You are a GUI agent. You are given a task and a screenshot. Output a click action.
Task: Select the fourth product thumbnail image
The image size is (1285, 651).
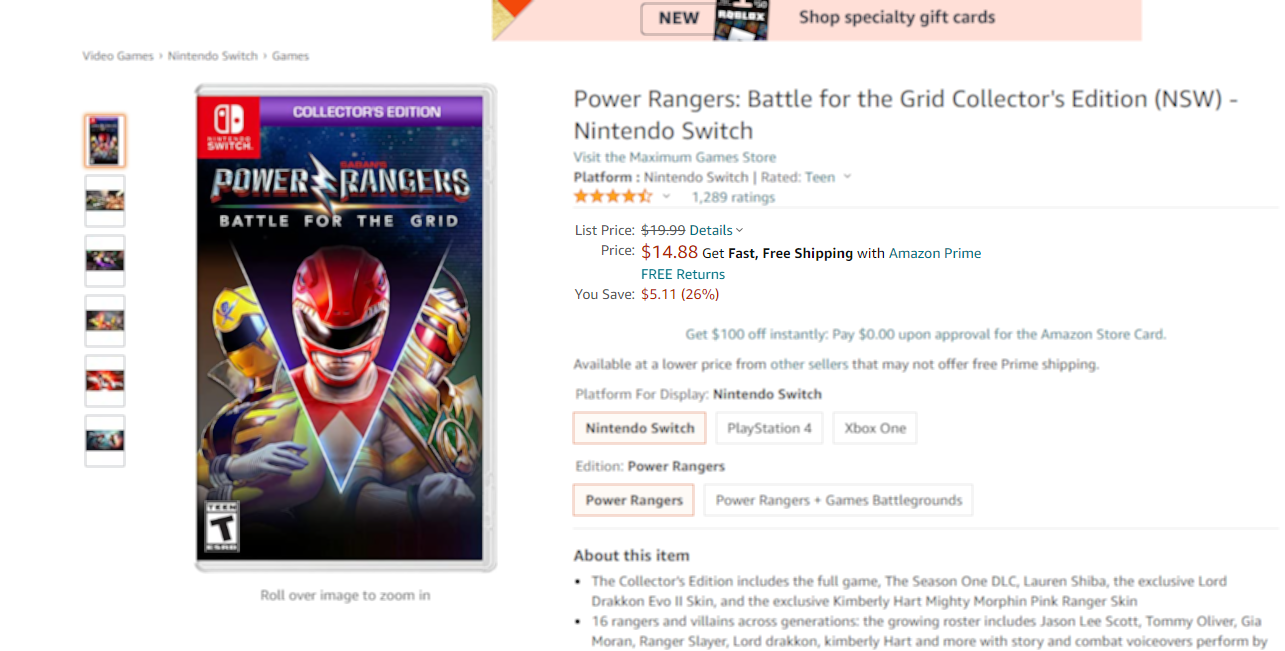click(x=105, y=320)
